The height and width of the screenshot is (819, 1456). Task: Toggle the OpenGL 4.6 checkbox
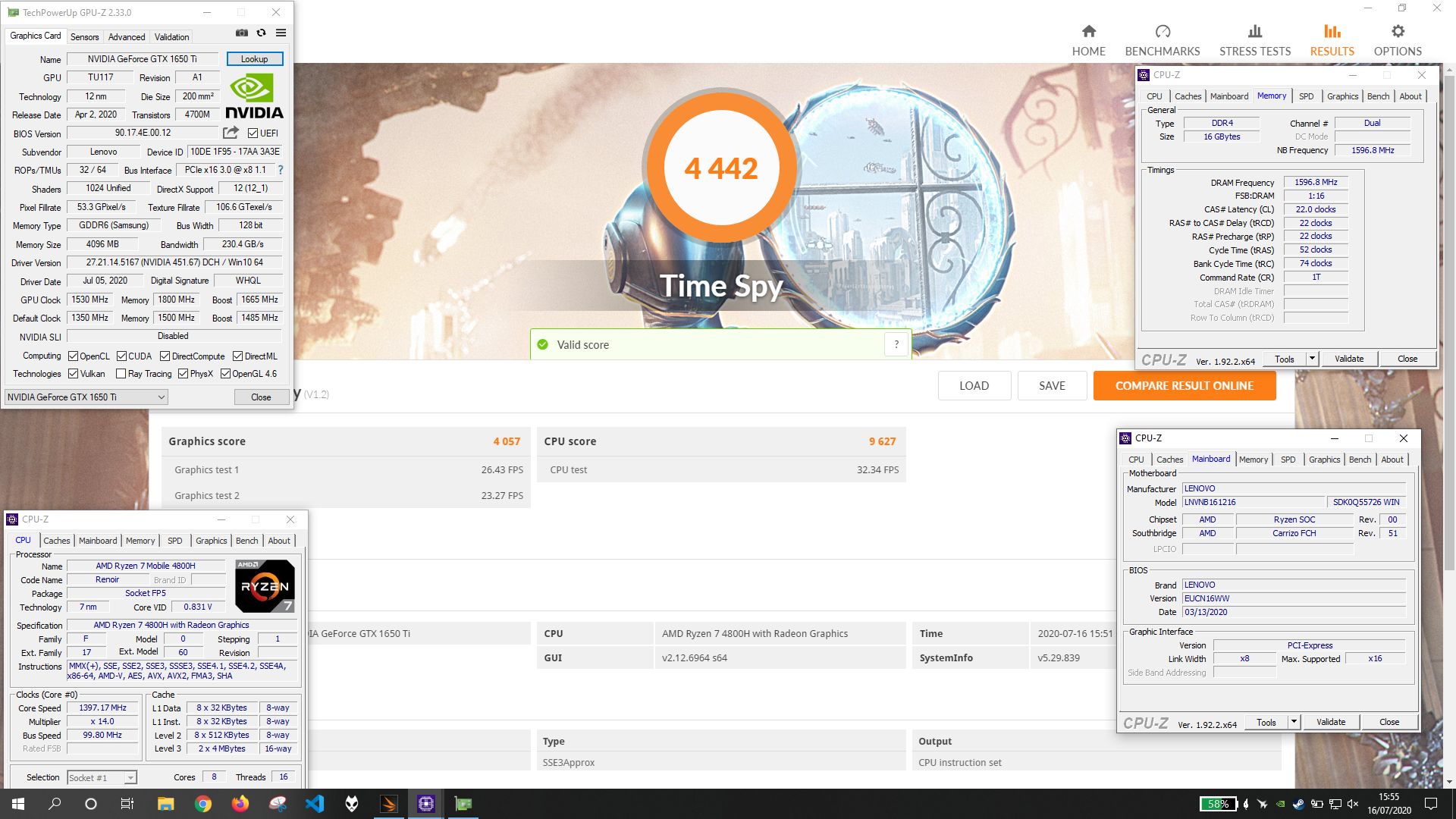click(225, 374)
